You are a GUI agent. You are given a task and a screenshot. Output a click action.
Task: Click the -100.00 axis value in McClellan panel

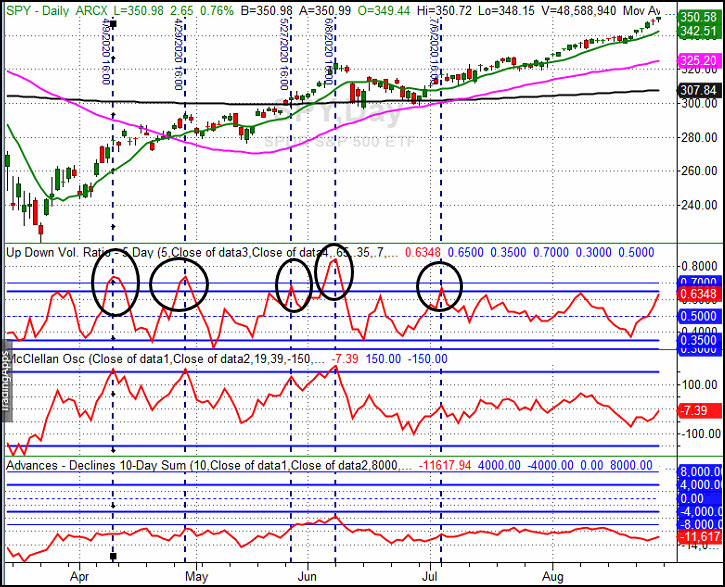pos(700,434)
